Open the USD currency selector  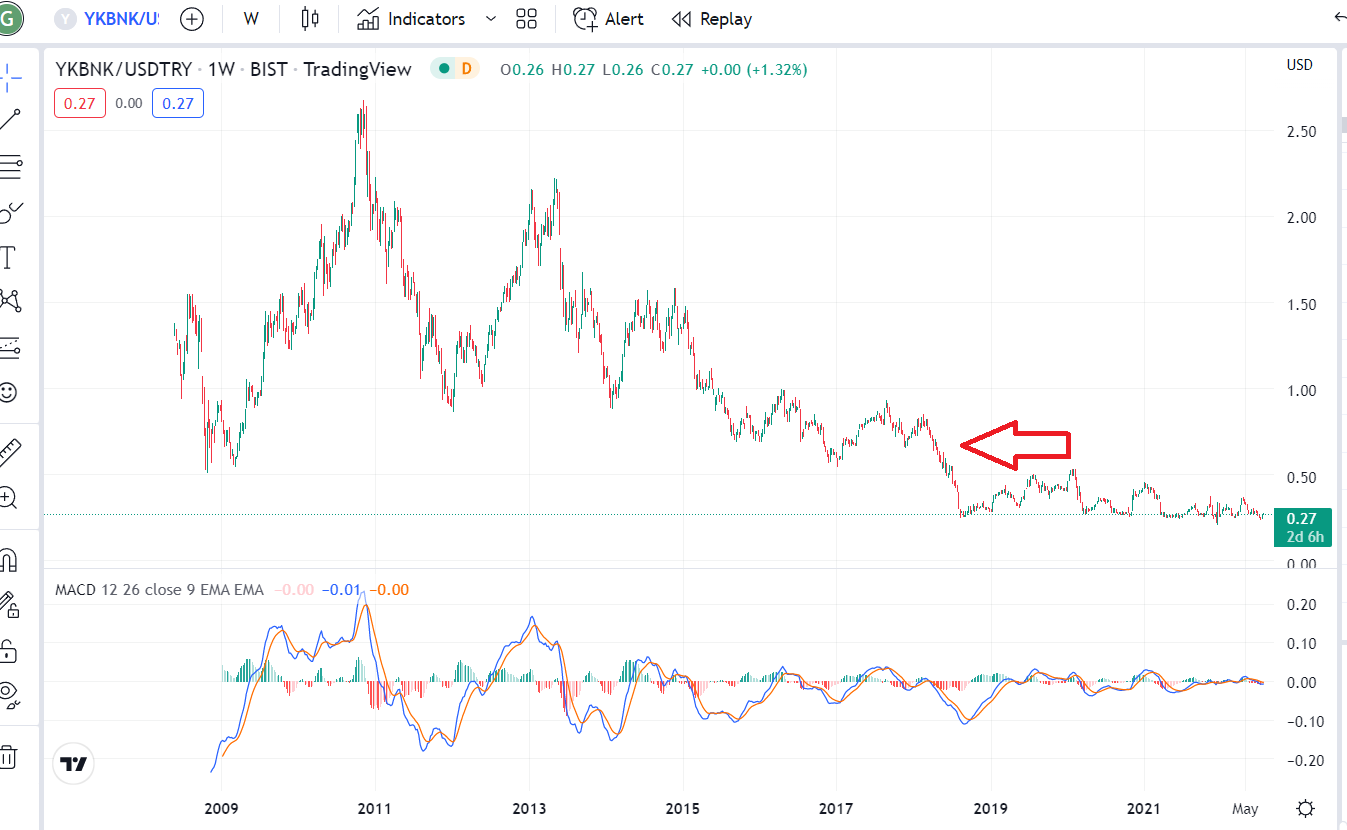click(1300, 65)
